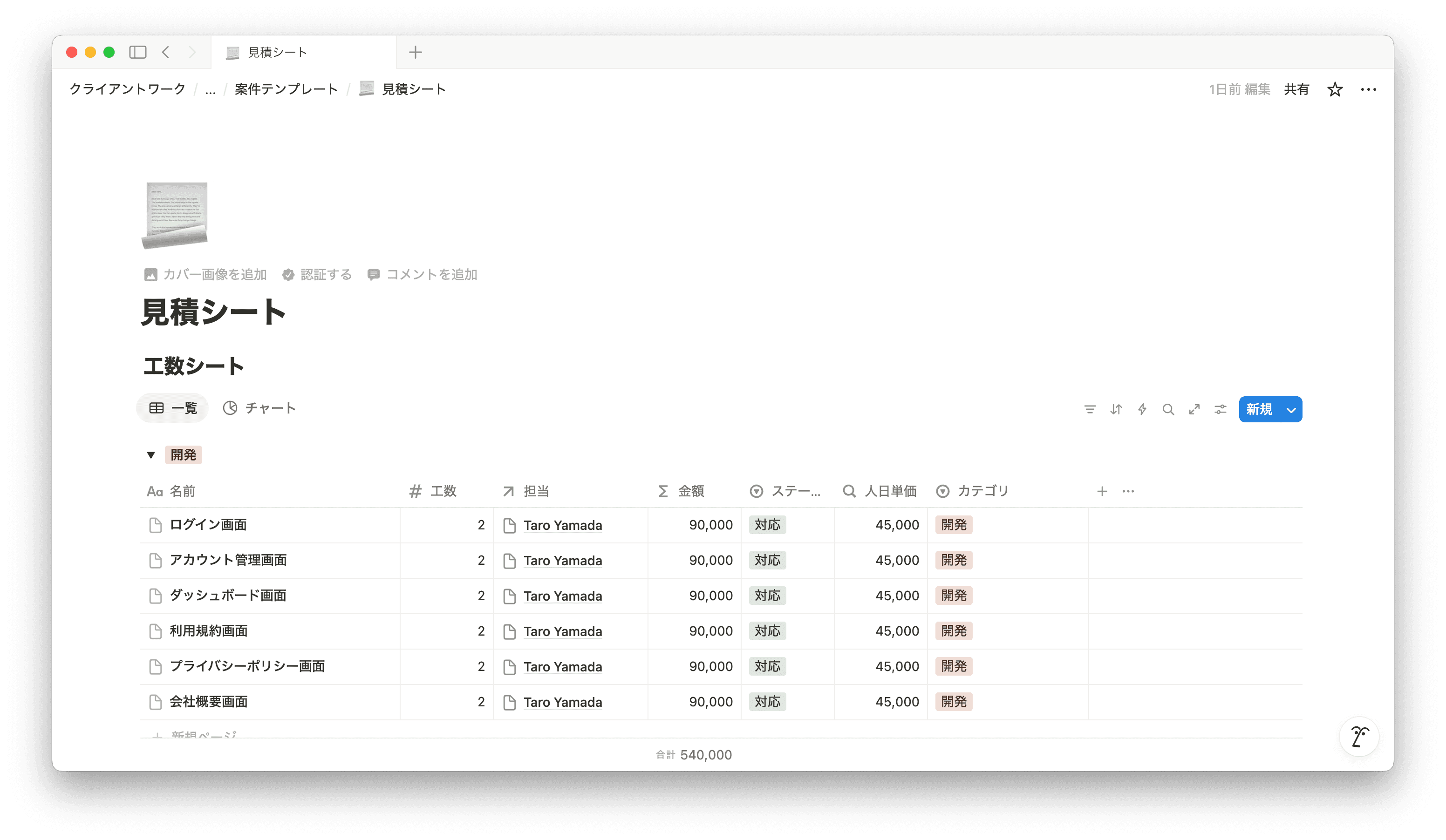Screen dimensions: 1446x840
Task: Click the 開発 category tag in first row
Action: coord(954,525)
